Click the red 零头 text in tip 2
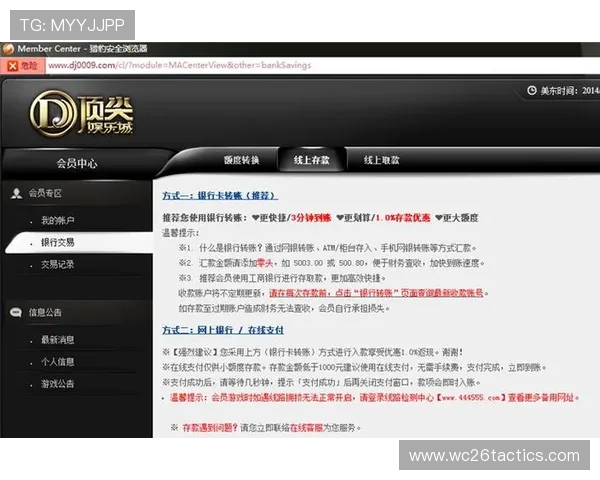Viewport: 600px width, 480px height. click(265, 263)
